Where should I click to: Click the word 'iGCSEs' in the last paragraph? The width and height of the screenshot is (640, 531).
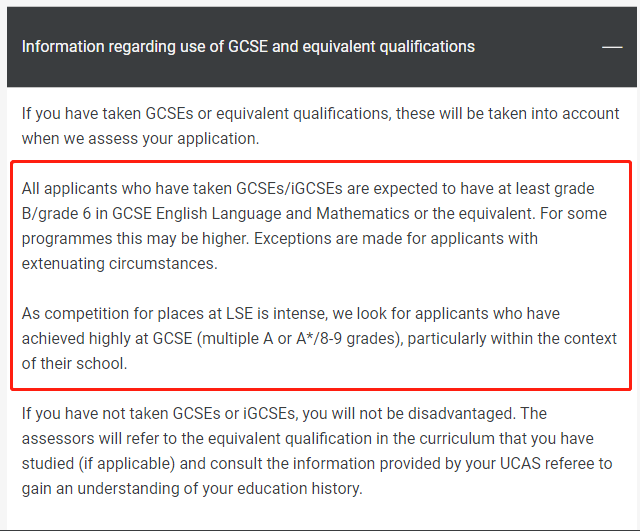(x=270, y=413)
